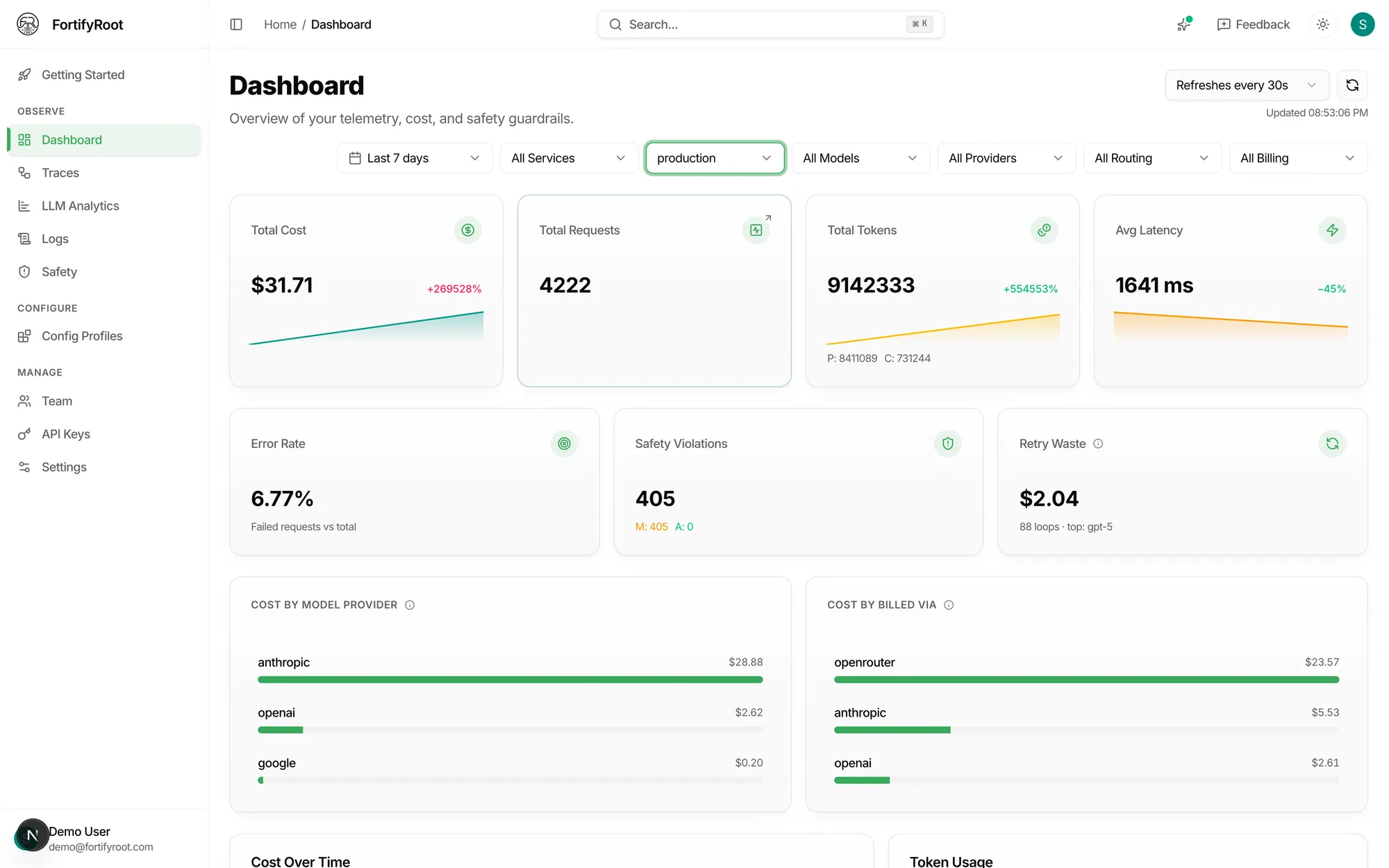Viewport: 1389px width, 868px height.
Task: Open the Last 7 days date range dropdown
Action: [x=415, y=158]
